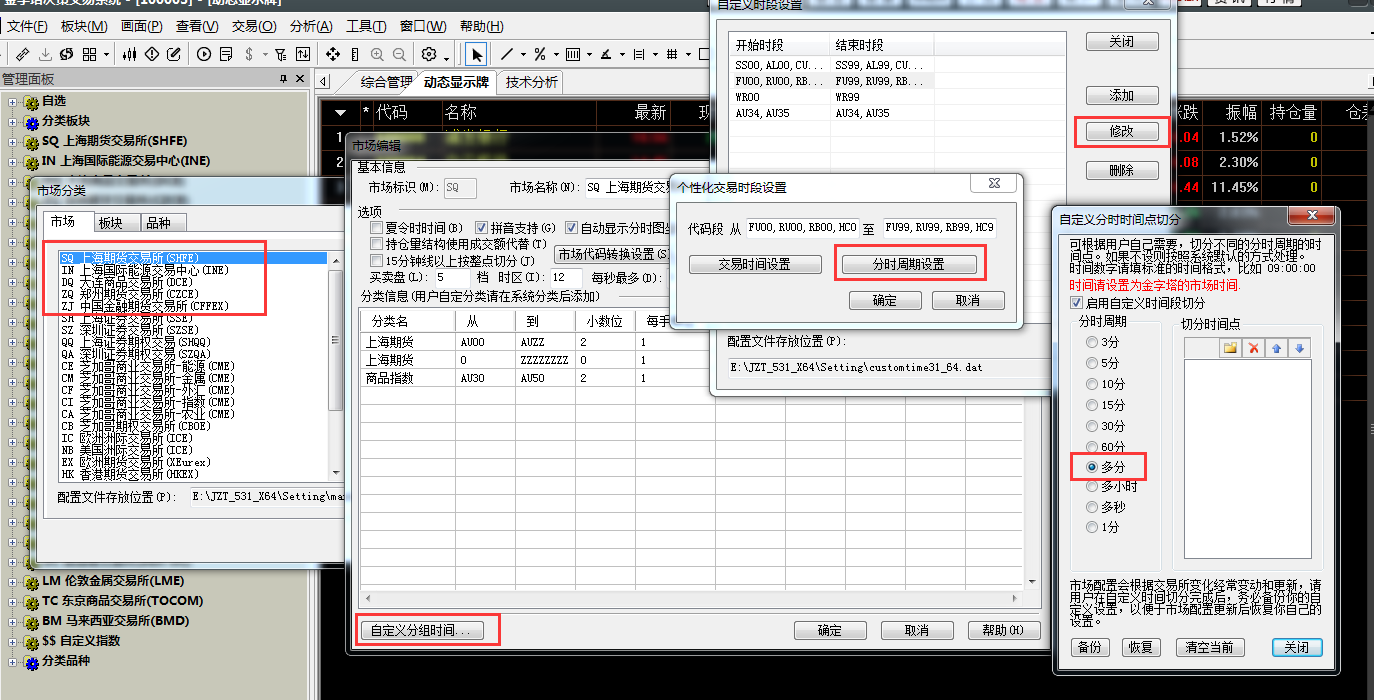Click the up-down sort arrows icon
Screen dimensions: 1374x700
(x=303, y=54)
